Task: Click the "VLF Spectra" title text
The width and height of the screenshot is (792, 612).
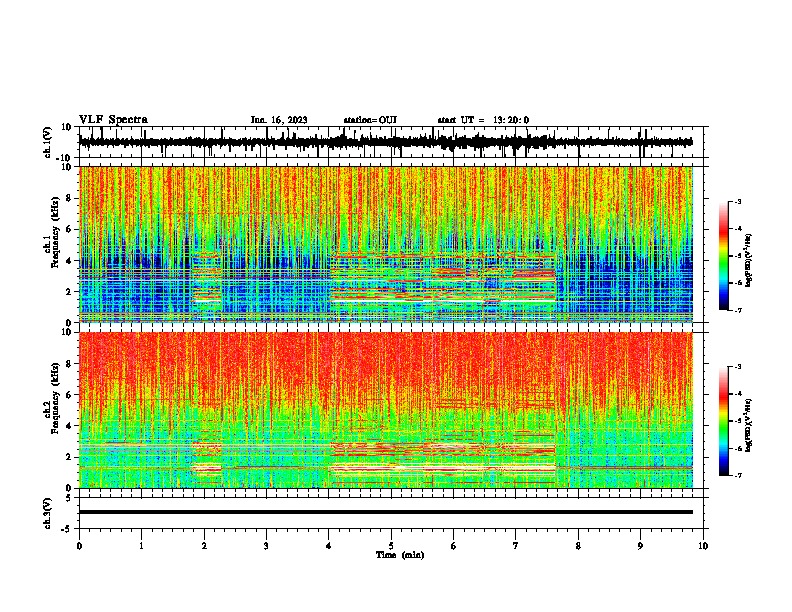Action: tap(113, 119)
